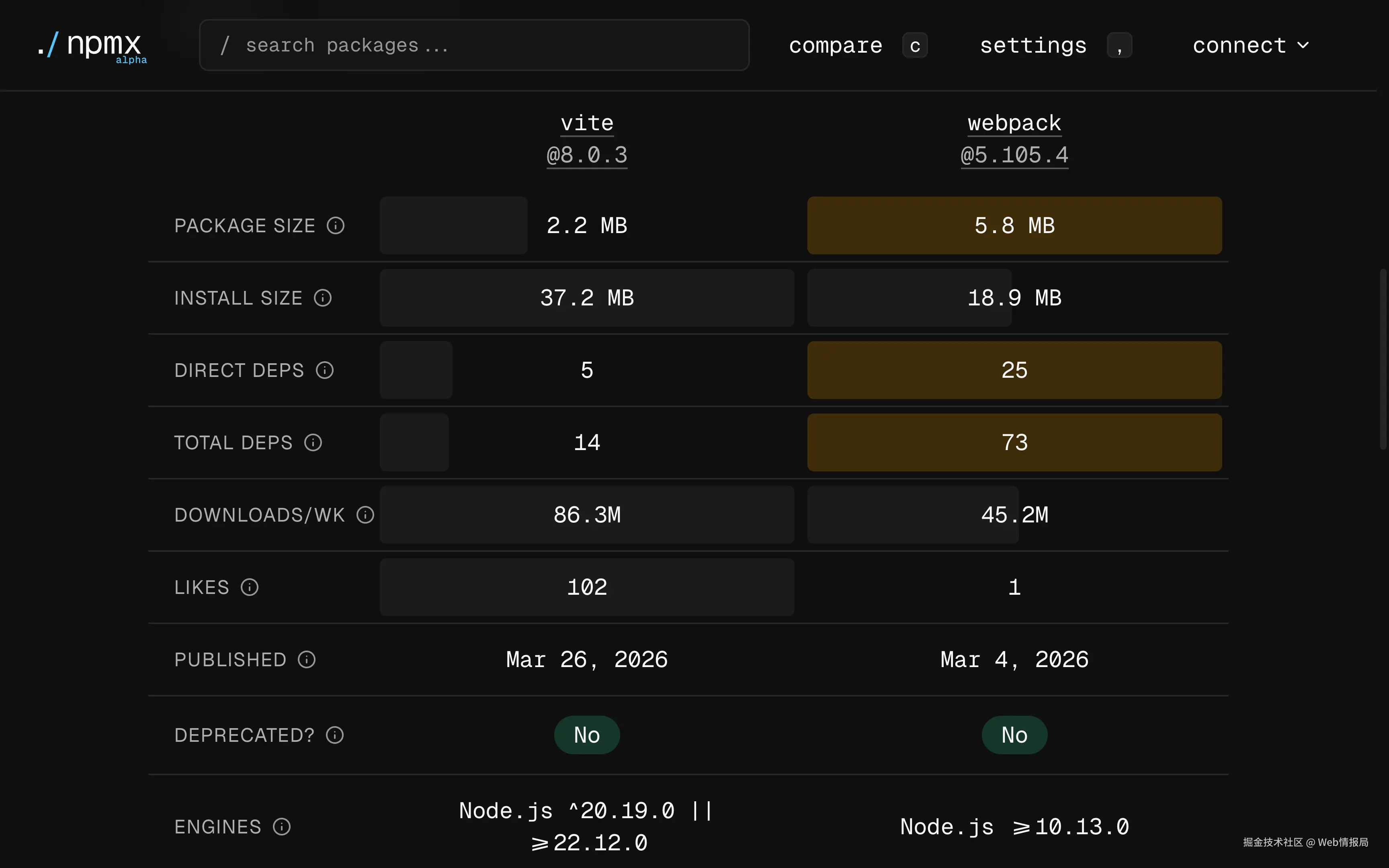Open settings from the header
Image resolution: width=1389 pixels, height=868 pixels.
point(1033,45)
